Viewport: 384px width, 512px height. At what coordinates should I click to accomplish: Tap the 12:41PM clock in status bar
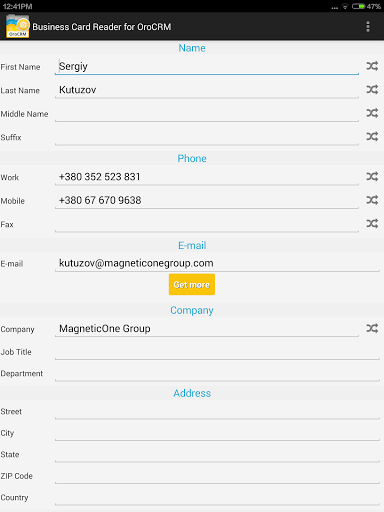[x=17, y=6]
